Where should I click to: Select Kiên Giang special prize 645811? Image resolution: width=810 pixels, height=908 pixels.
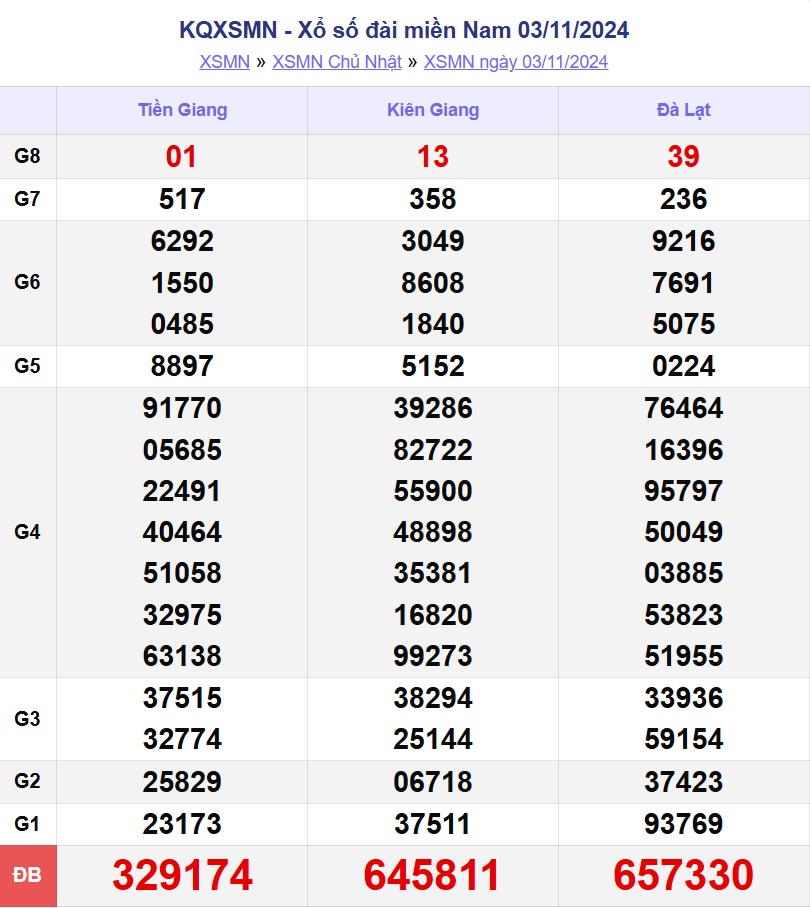pyautogui.click(x=433, y=876)
